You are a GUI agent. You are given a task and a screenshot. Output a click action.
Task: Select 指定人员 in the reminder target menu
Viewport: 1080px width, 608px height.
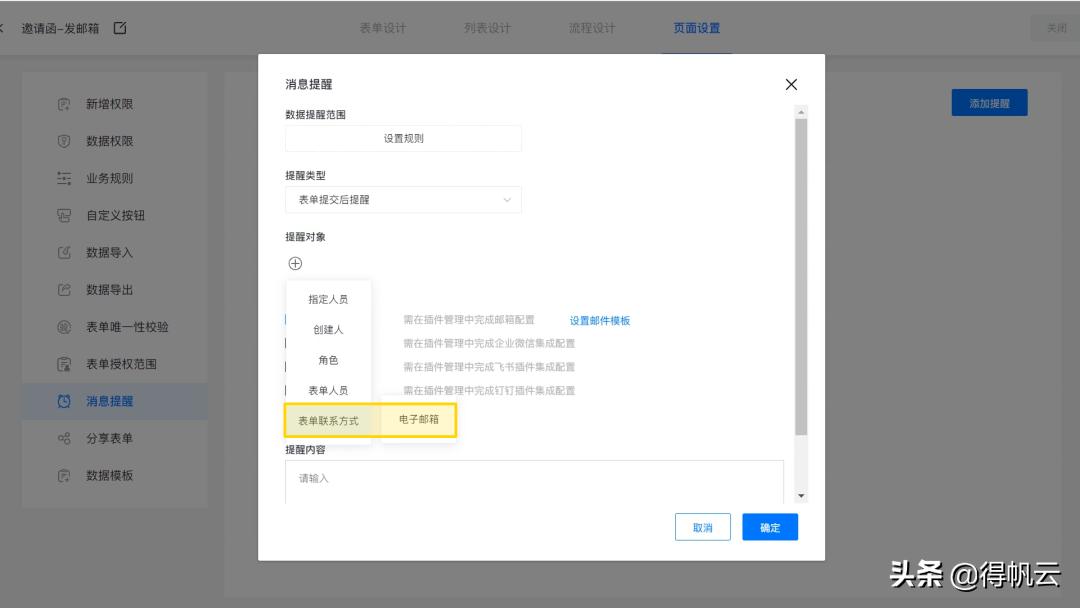coord(327,298)
